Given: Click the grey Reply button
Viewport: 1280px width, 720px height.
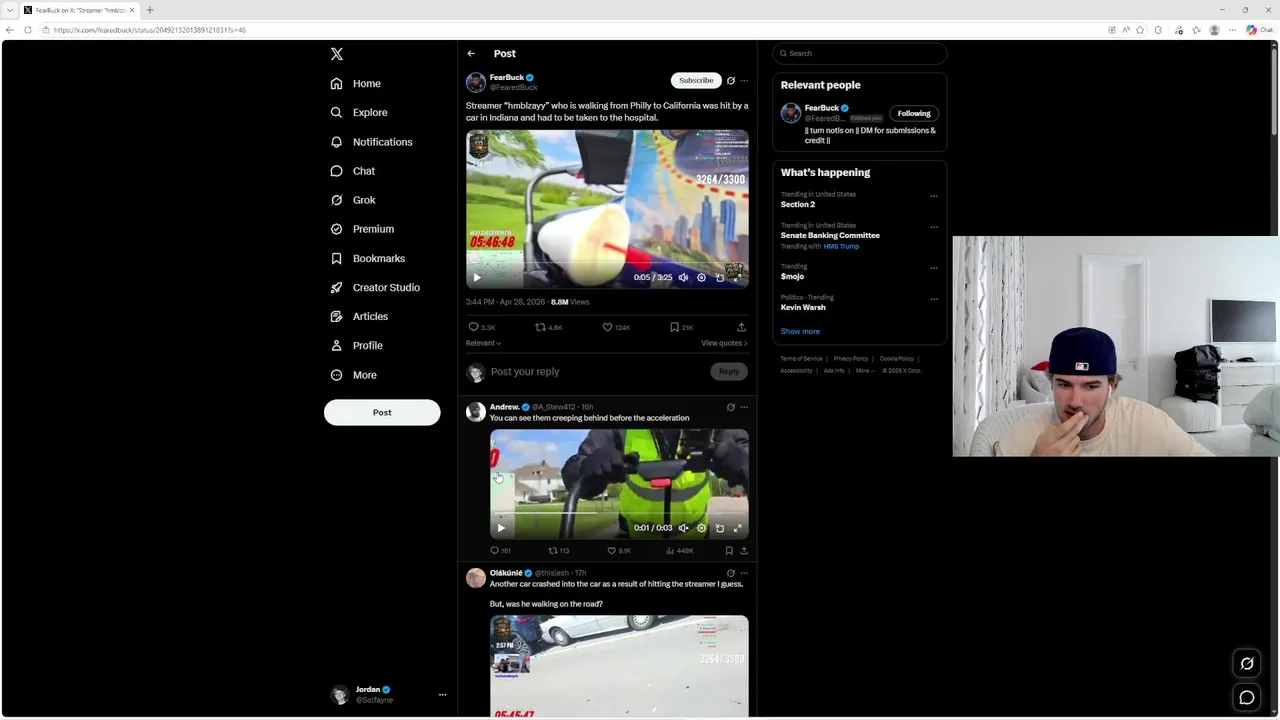Looking at the screenshot, I should tap(729, 372).
